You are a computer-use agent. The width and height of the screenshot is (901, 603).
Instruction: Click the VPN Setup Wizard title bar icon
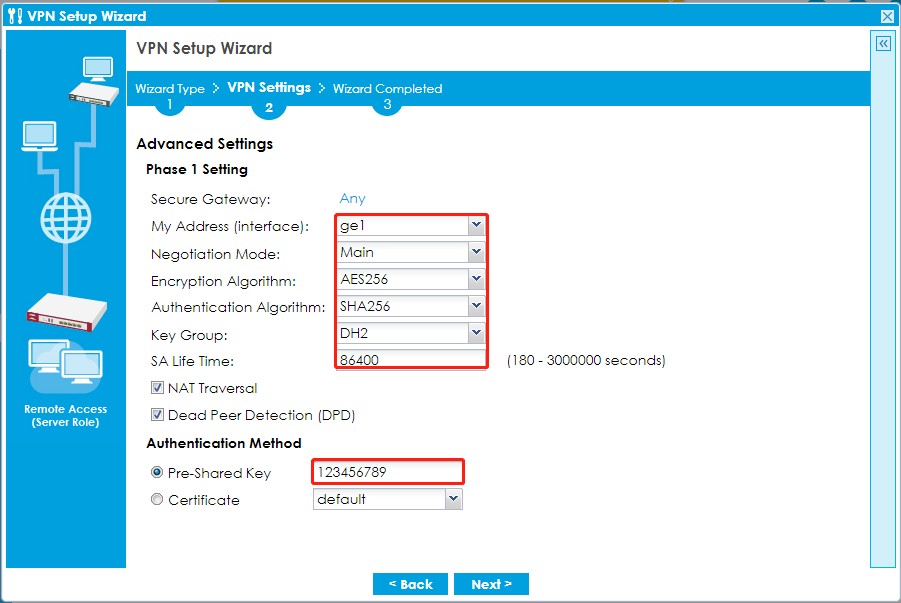point(13,15)
